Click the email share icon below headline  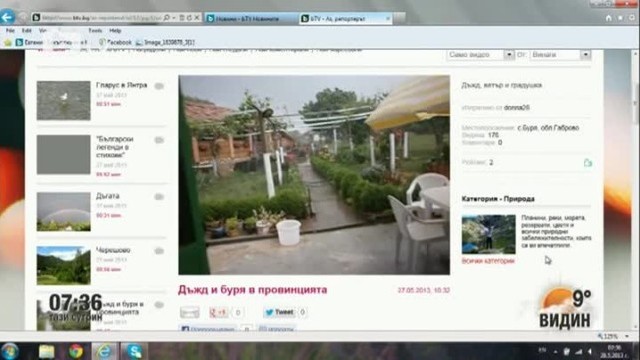tap(190, 313)
